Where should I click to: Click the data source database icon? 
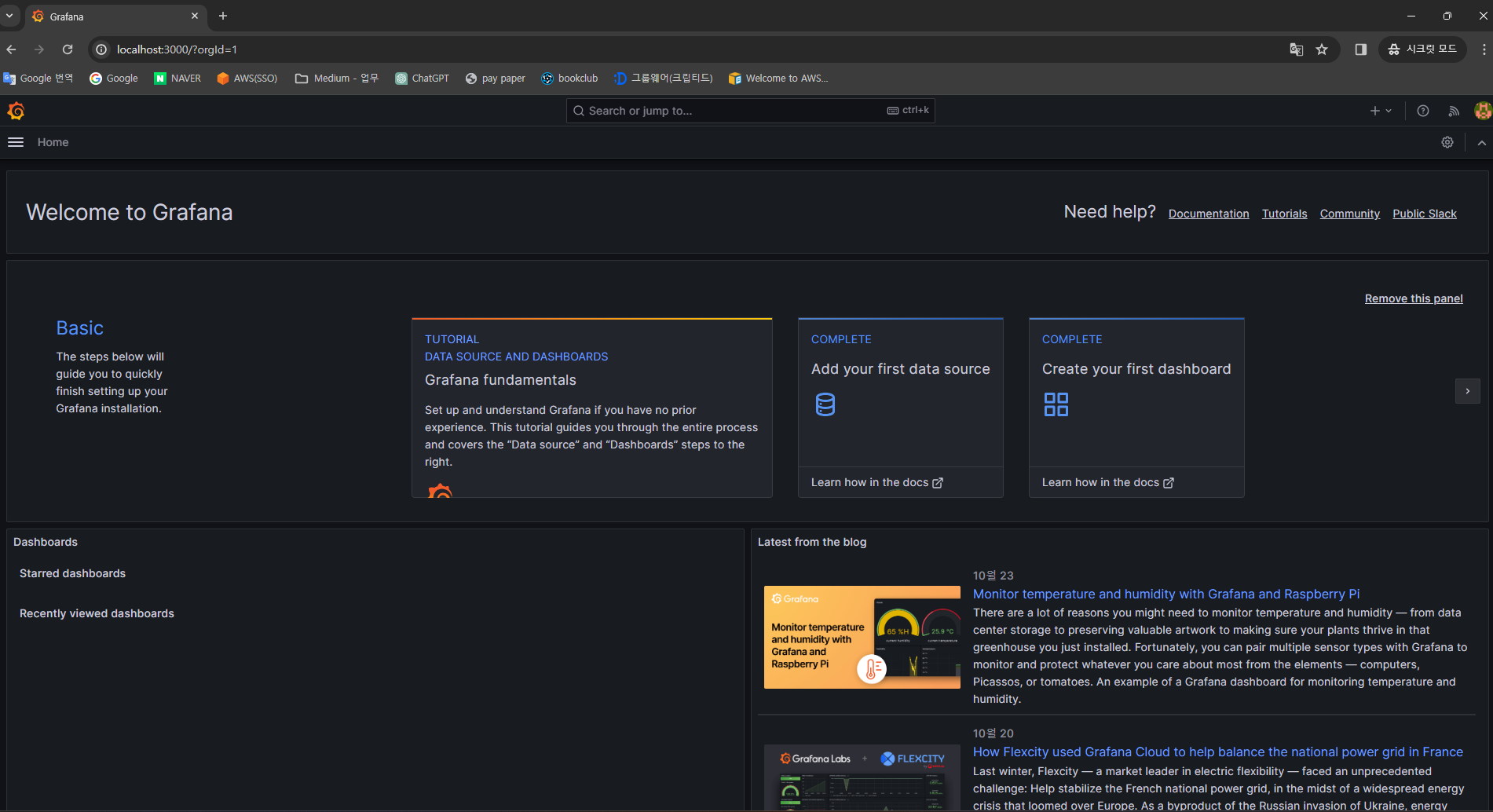click(x=825, y=404)
